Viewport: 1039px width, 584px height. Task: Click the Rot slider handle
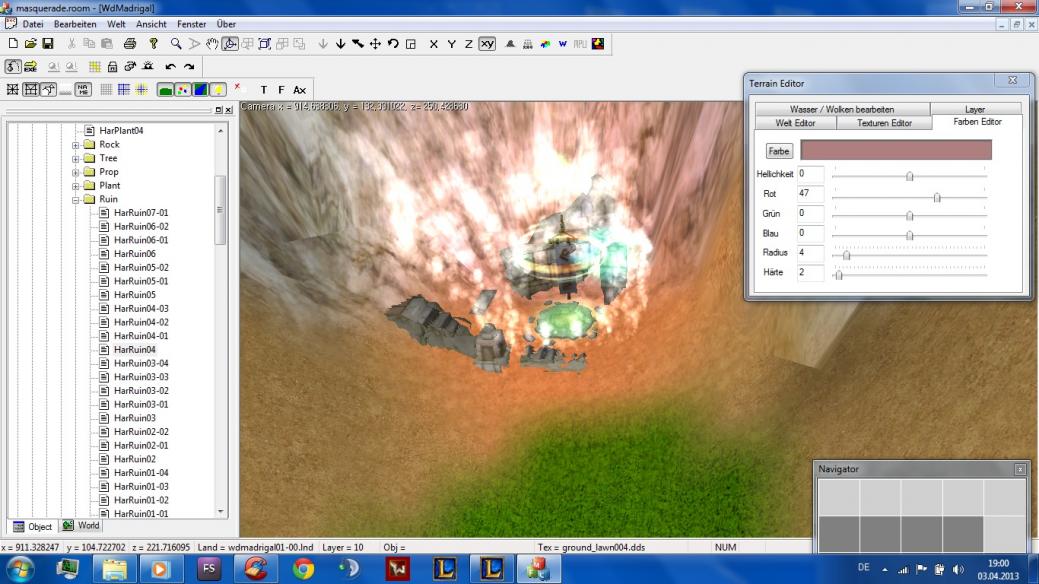[x=937, y=197]
